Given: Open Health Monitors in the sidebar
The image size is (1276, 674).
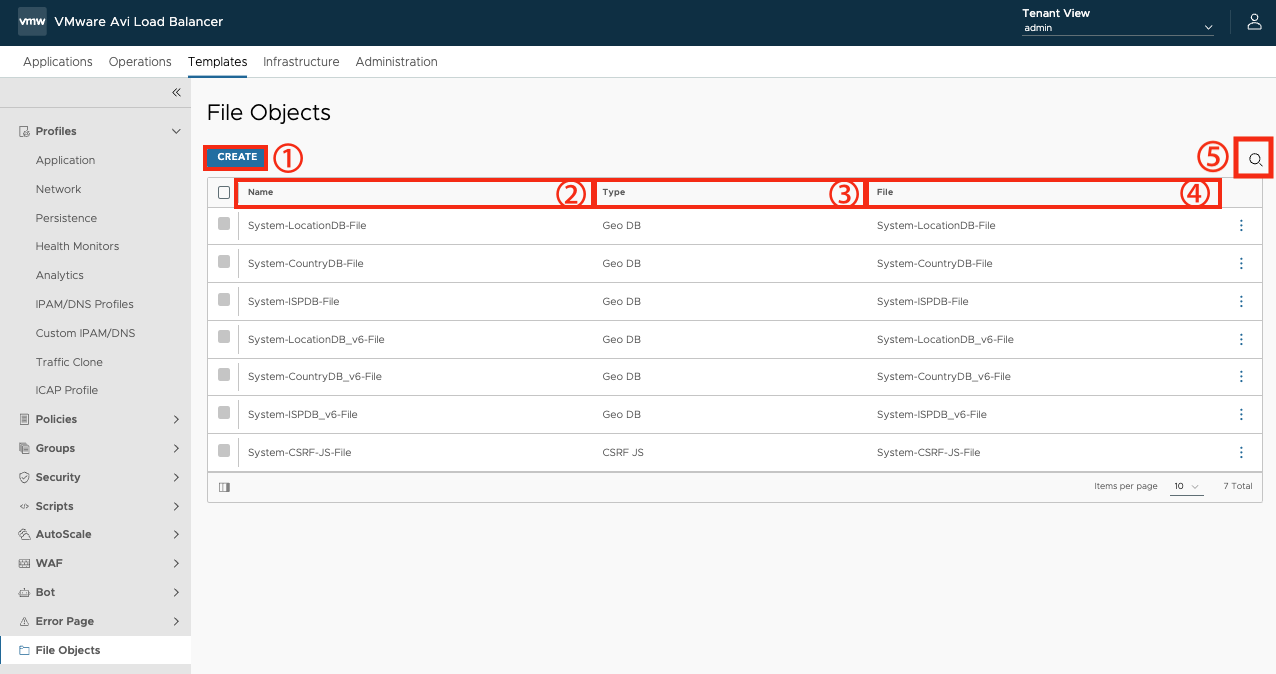Looking at the screenshot, I should tap(77, 247).
